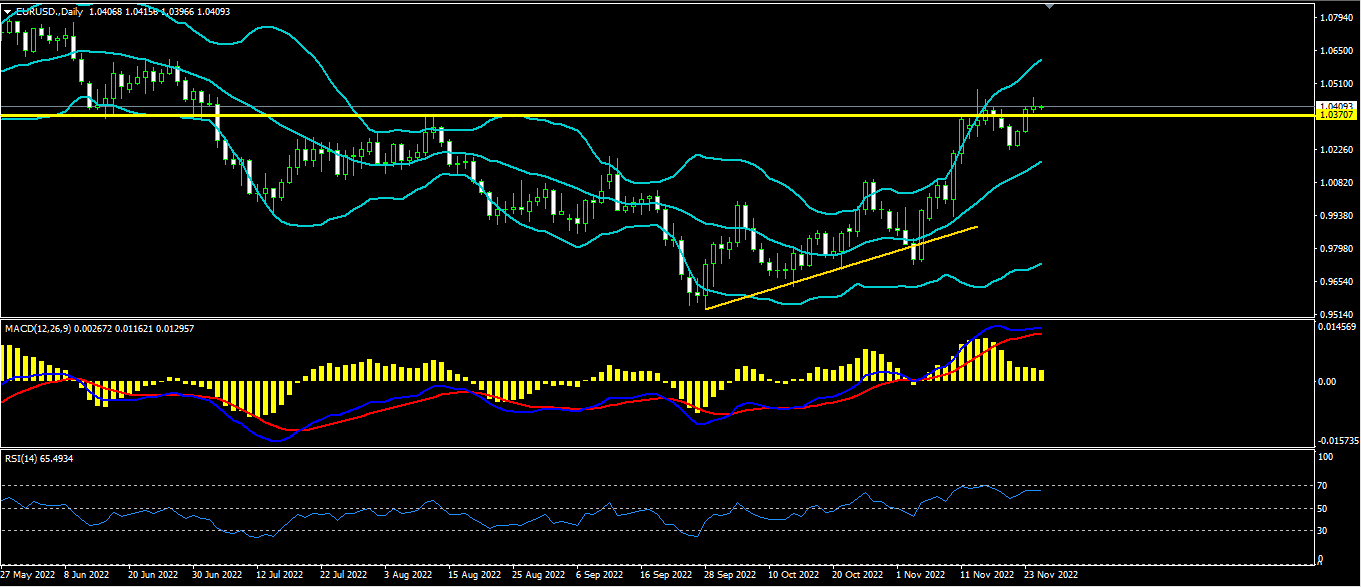Open the one-click trading arrow beside EURUSD
Screen dimensions: 1362x587
click(x=7, y=11)
